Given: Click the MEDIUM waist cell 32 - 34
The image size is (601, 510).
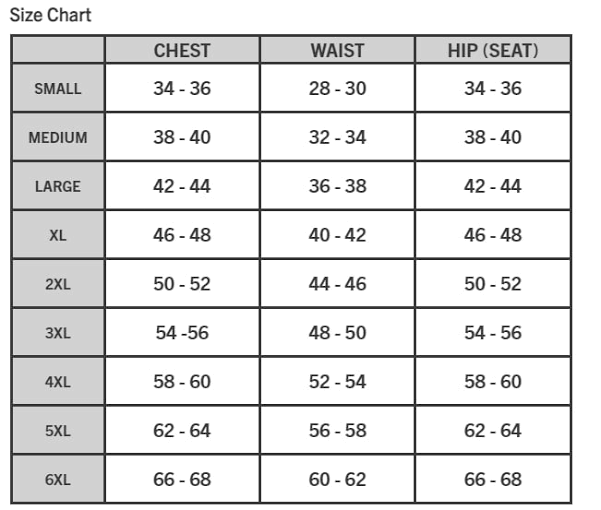Looking at the screenshot, I should click(337, 137).
